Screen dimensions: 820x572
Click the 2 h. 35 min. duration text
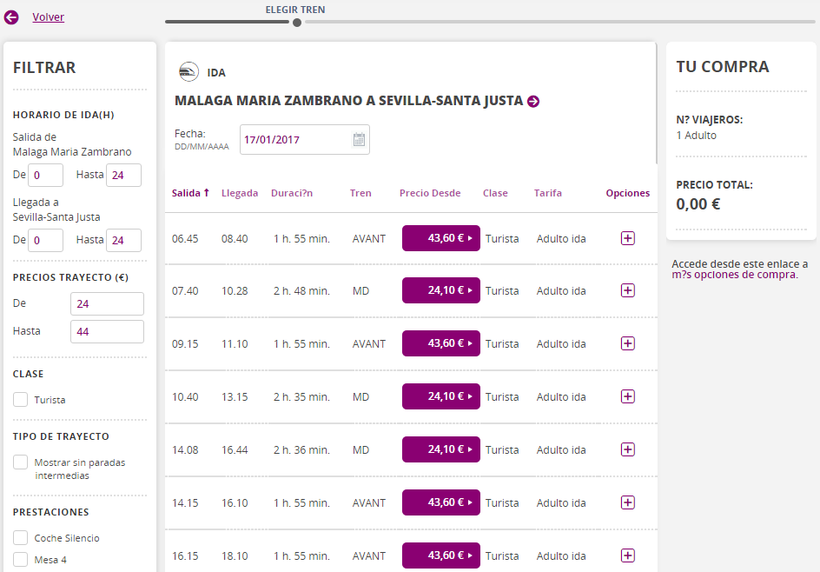coord(301,397)
